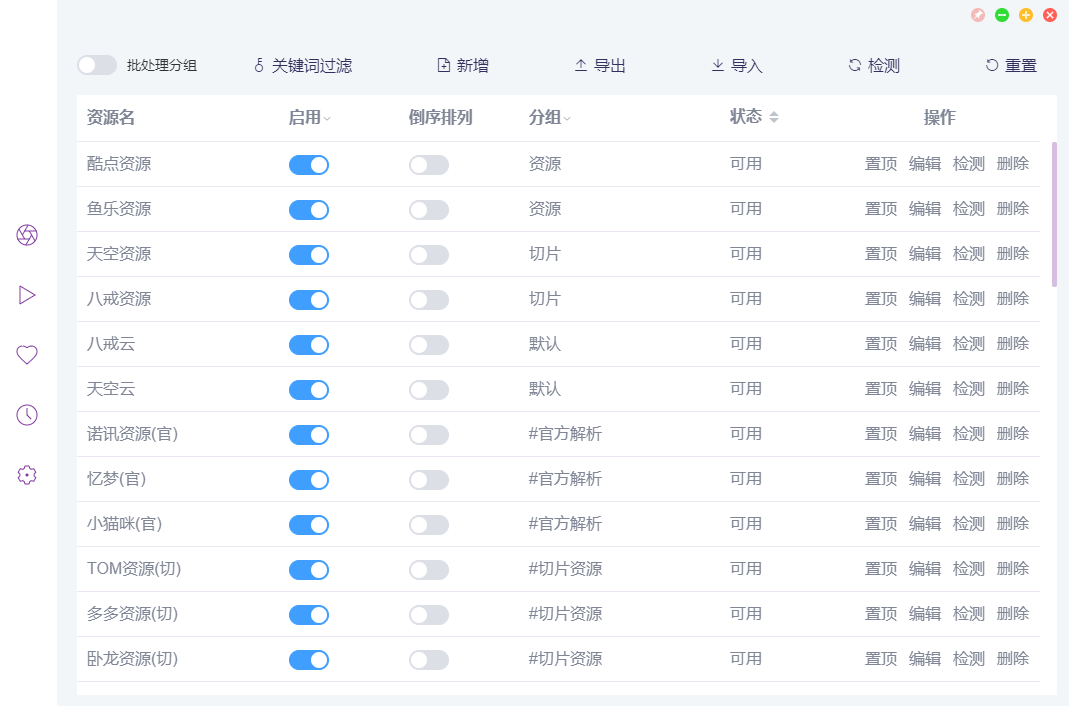
Task: Click 置顶 for 忆梦(官)
Action: pyautogui.click(x=881, y=479)
